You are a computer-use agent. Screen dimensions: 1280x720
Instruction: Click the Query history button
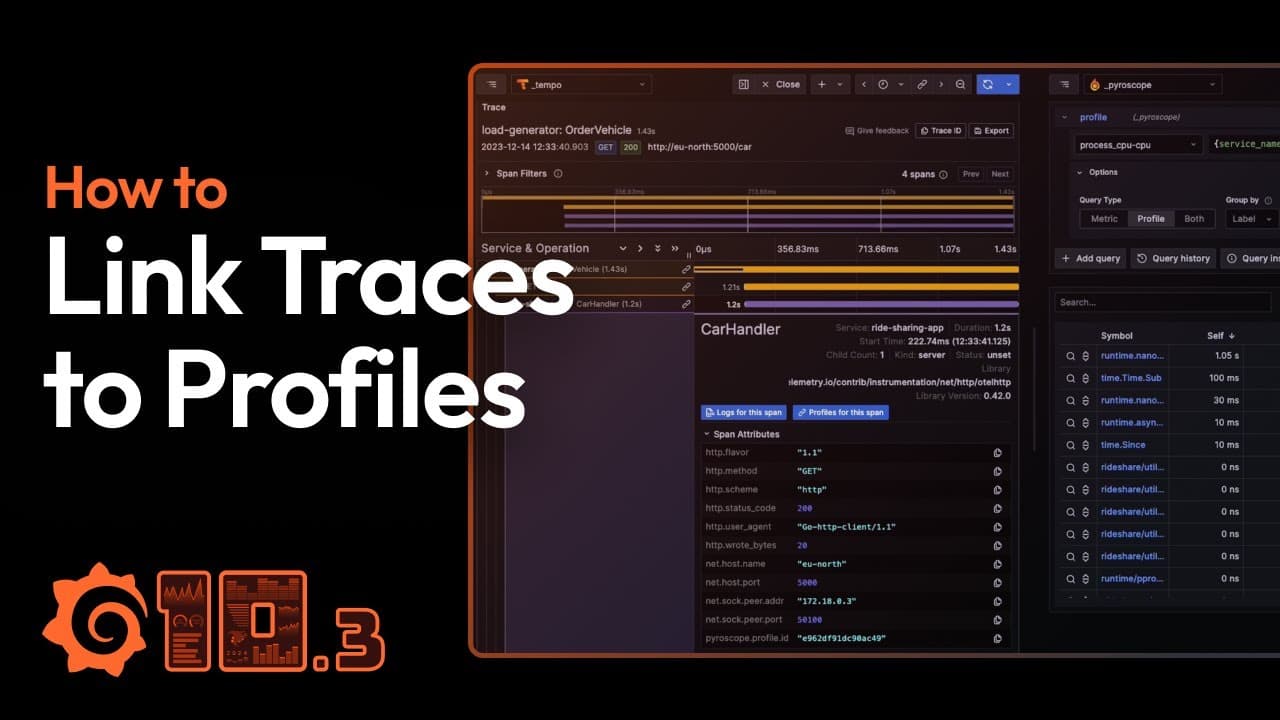pyautogui.click(x=1174, y=258)
